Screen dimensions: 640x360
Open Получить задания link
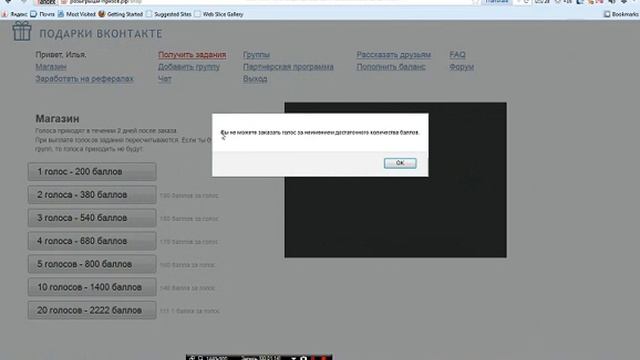(192, 55)
